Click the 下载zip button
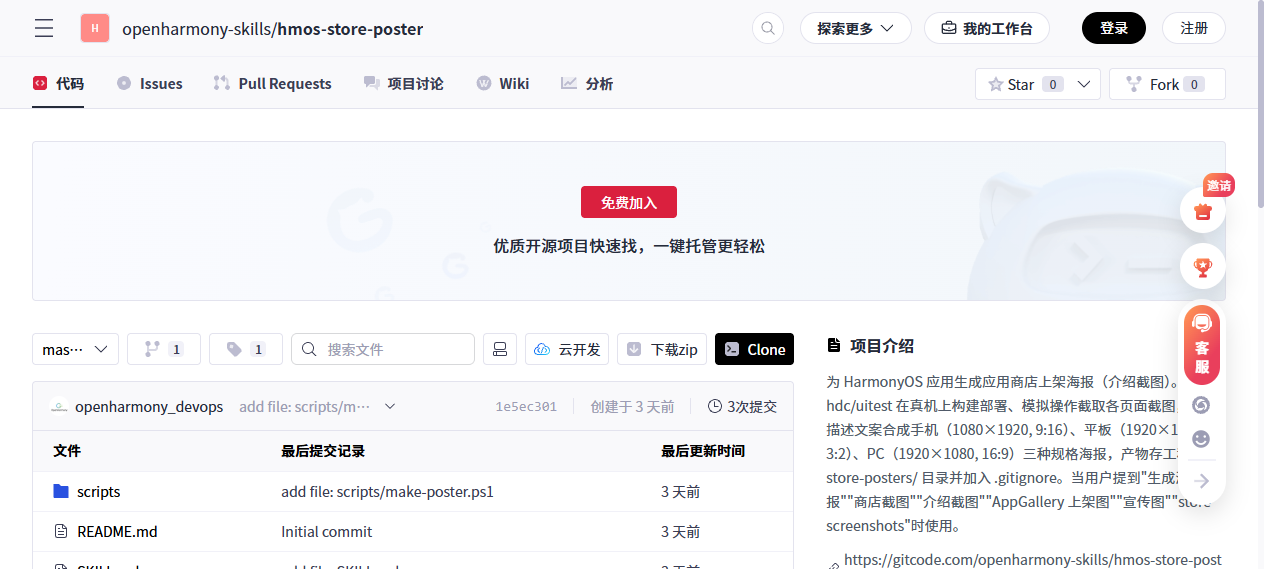 (x=662, y=349)
